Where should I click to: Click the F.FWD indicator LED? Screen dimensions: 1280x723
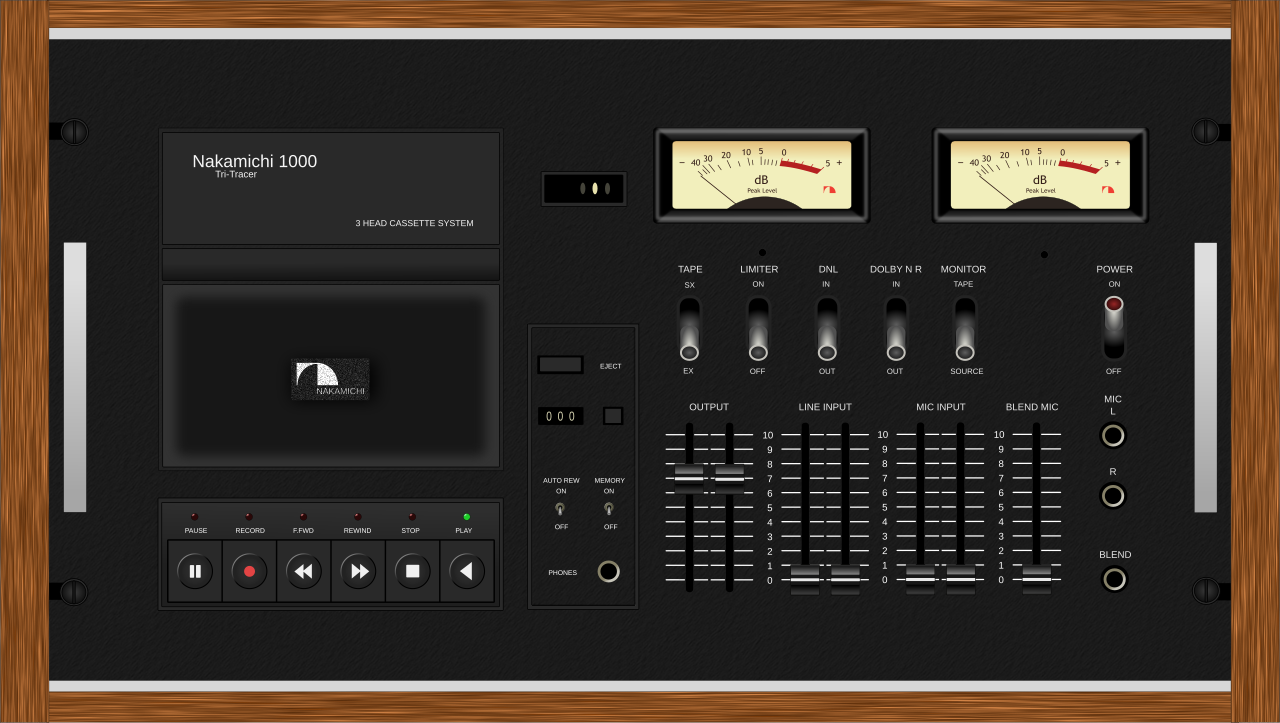(304, 517)
